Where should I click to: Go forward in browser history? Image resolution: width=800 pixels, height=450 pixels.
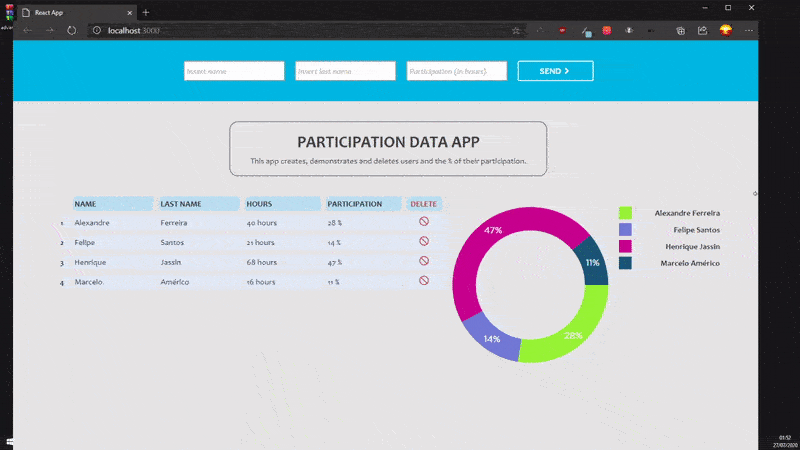(49, 31)
